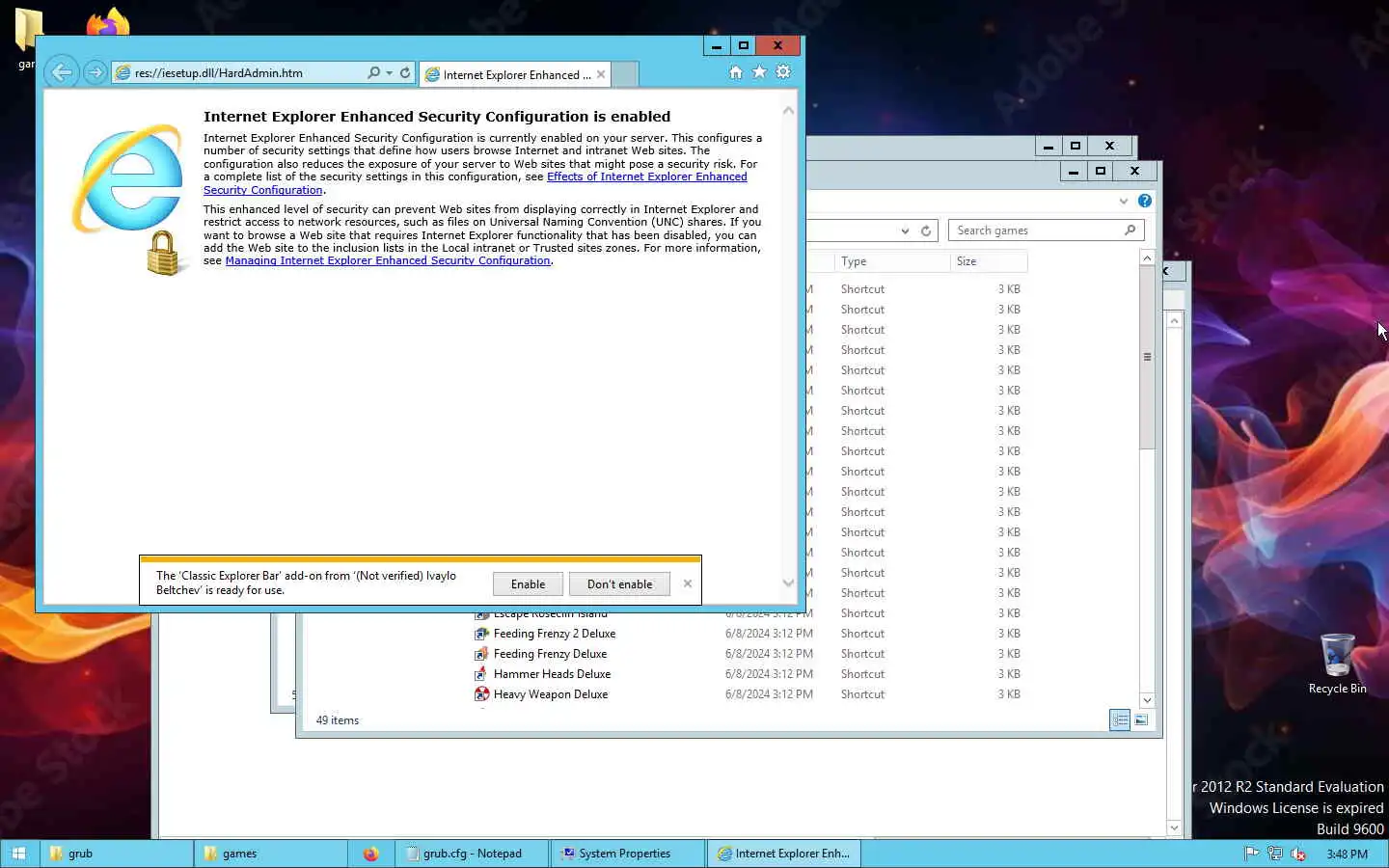Go forward in Internet Explorer
Viewport: 1389px width, 868px height.
point(95,72)
